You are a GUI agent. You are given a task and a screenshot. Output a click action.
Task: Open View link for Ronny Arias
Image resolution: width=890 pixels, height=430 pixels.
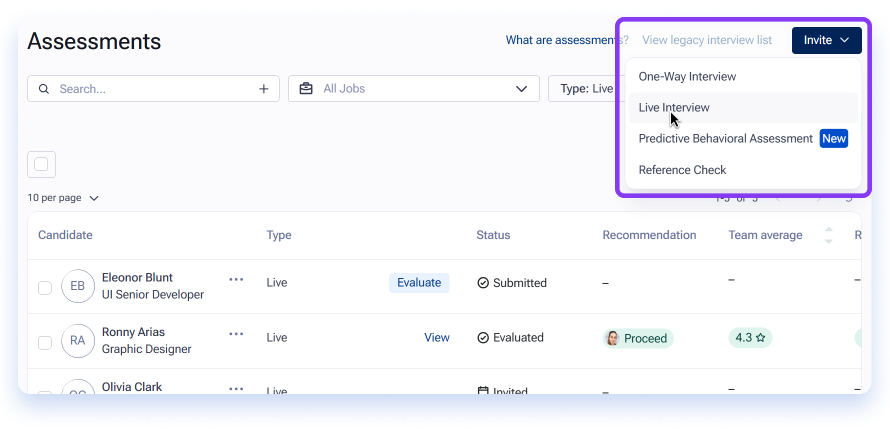click(x=437, y=338)
